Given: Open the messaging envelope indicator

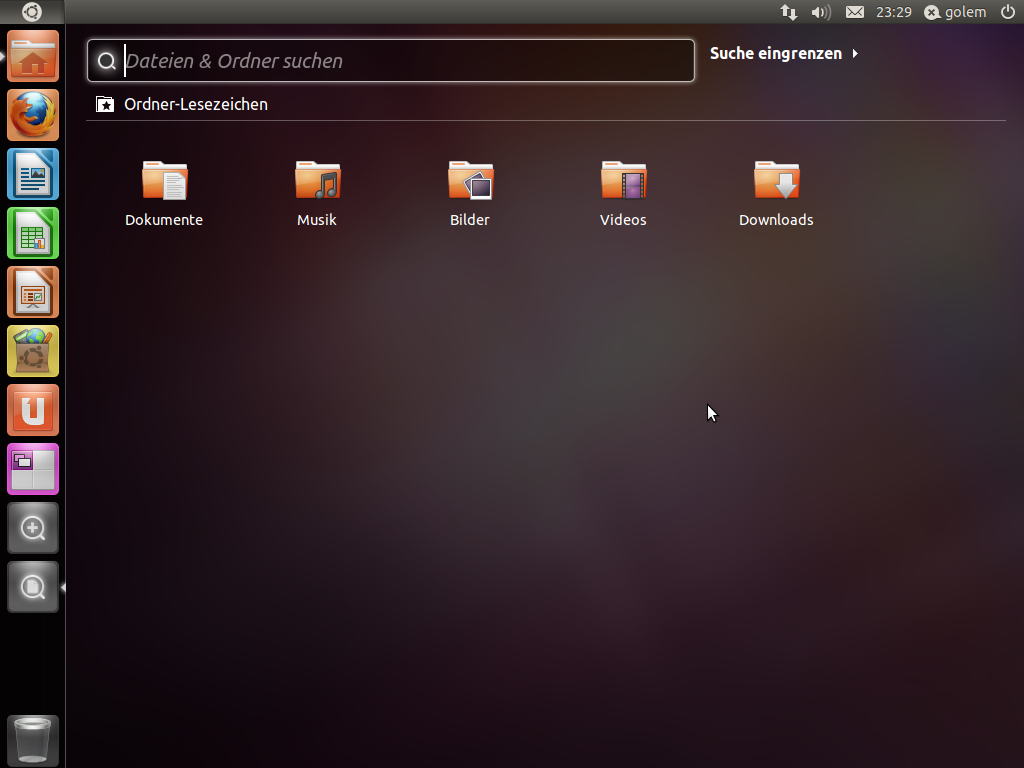Looking at the screenshot, I should click(854, 12).
